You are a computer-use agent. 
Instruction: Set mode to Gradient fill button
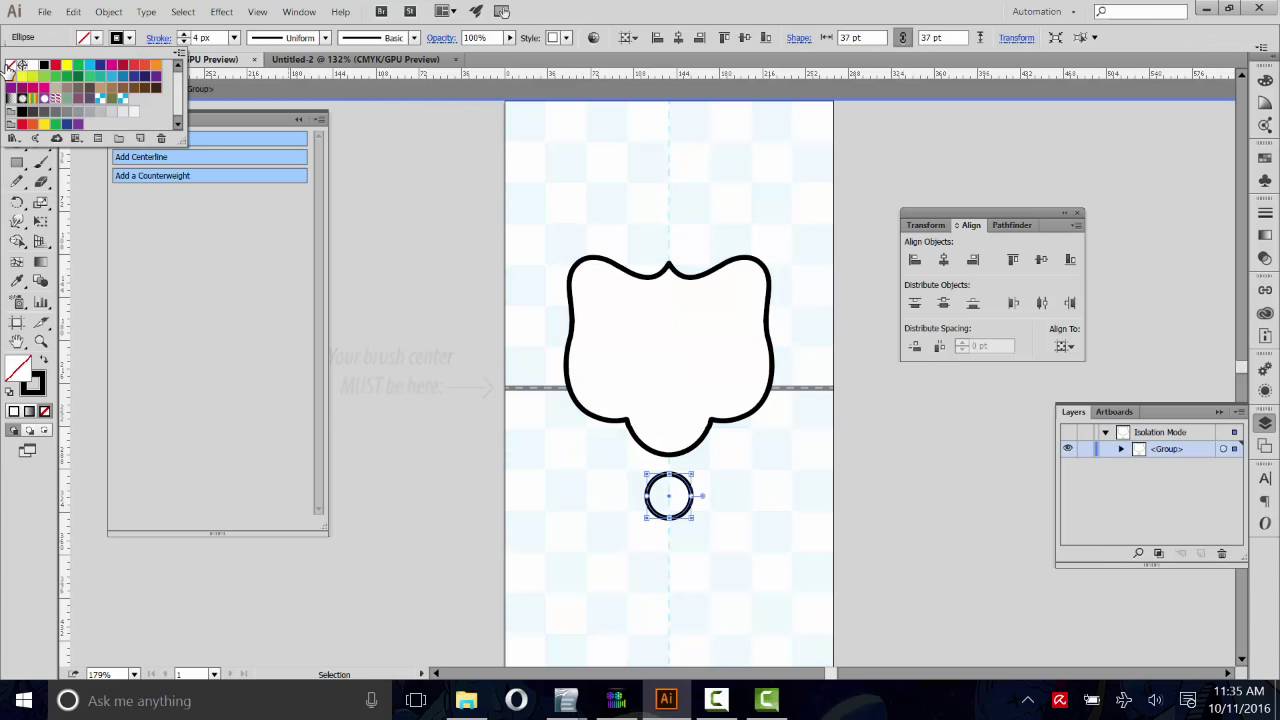29,411
